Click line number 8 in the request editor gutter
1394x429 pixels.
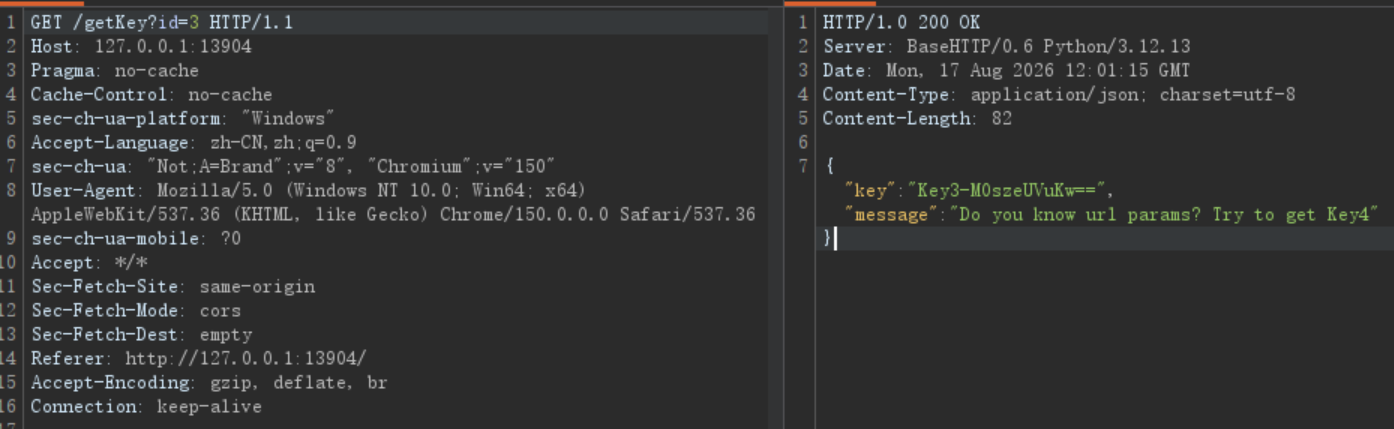tap(10, 190)
